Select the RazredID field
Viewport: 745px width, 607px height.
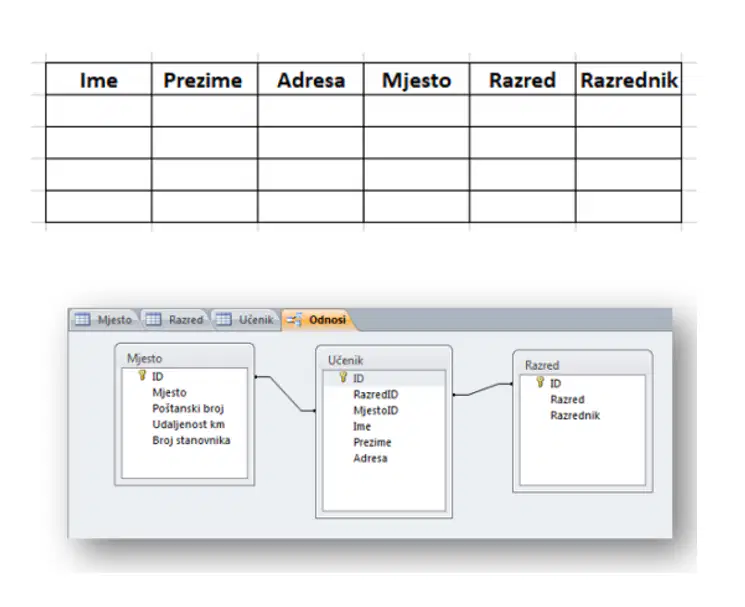pos(376,395)
